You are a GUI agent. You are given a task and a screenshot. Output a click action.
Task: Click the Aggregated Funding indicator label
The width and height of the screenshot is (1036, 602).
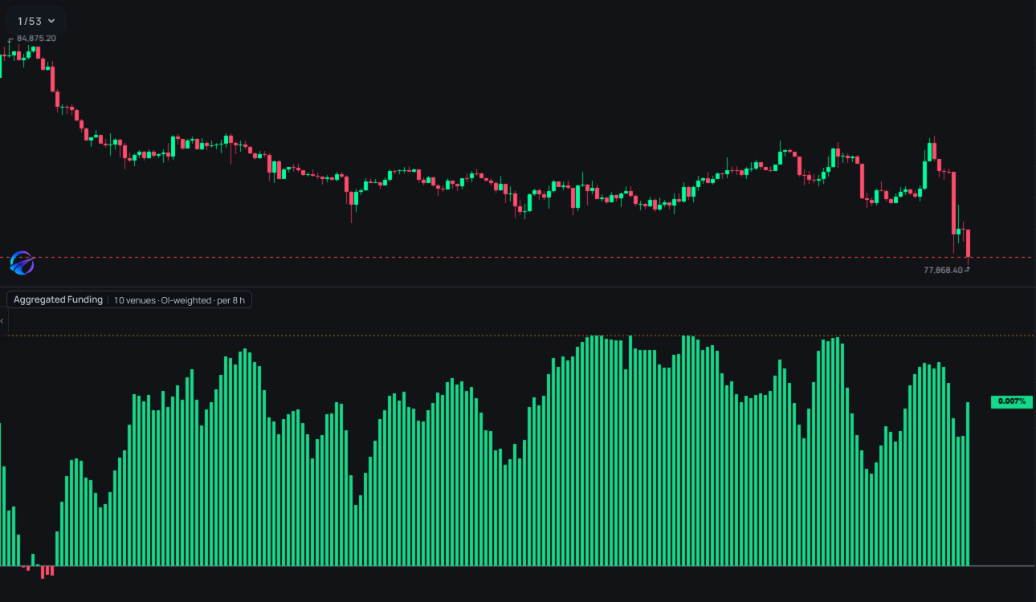click(x=58, y=300)
